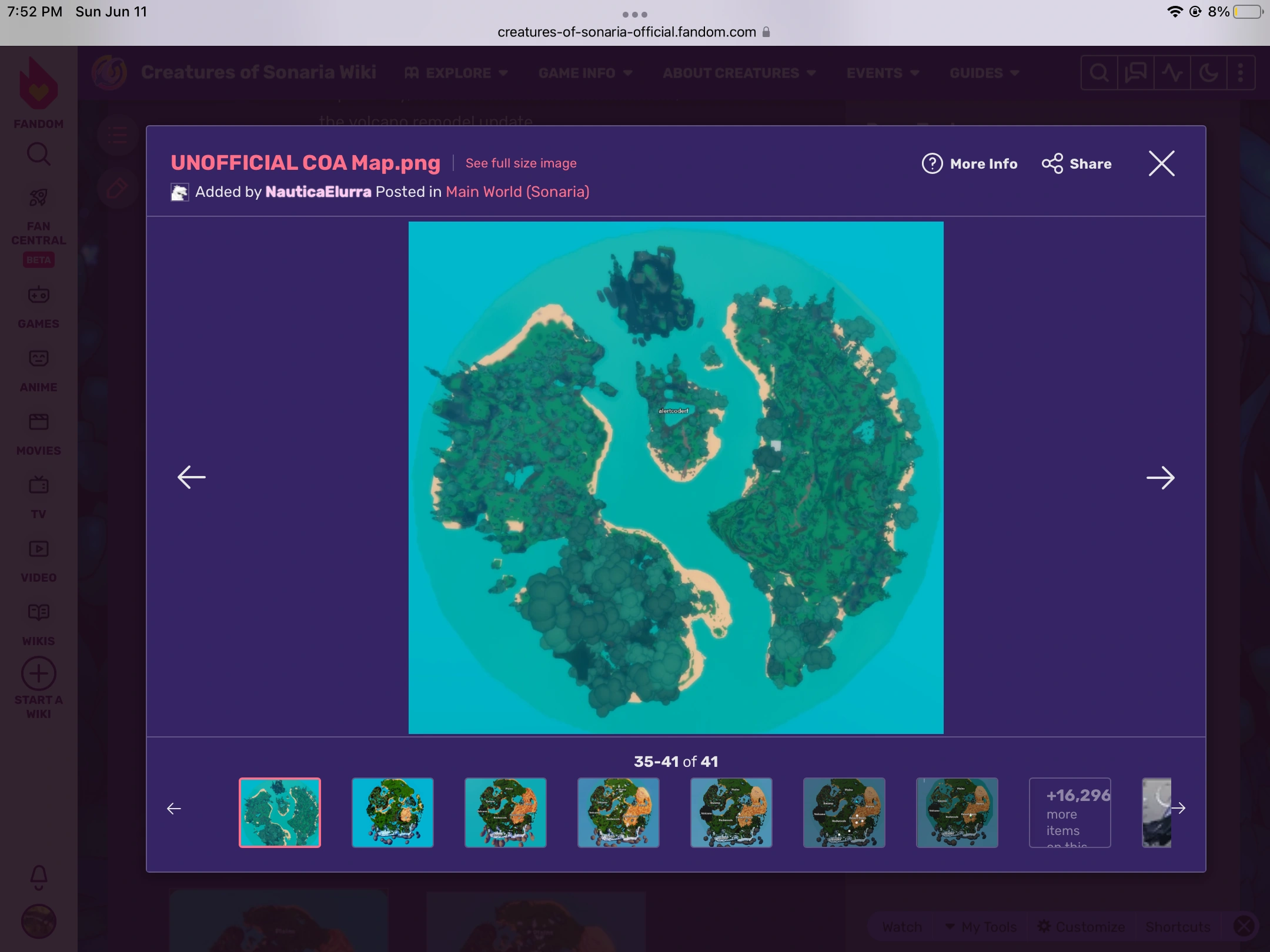Click Shortcuts in the bottom toolbar
Screen dimensions: 1270x952
(x=1178, y=927)
